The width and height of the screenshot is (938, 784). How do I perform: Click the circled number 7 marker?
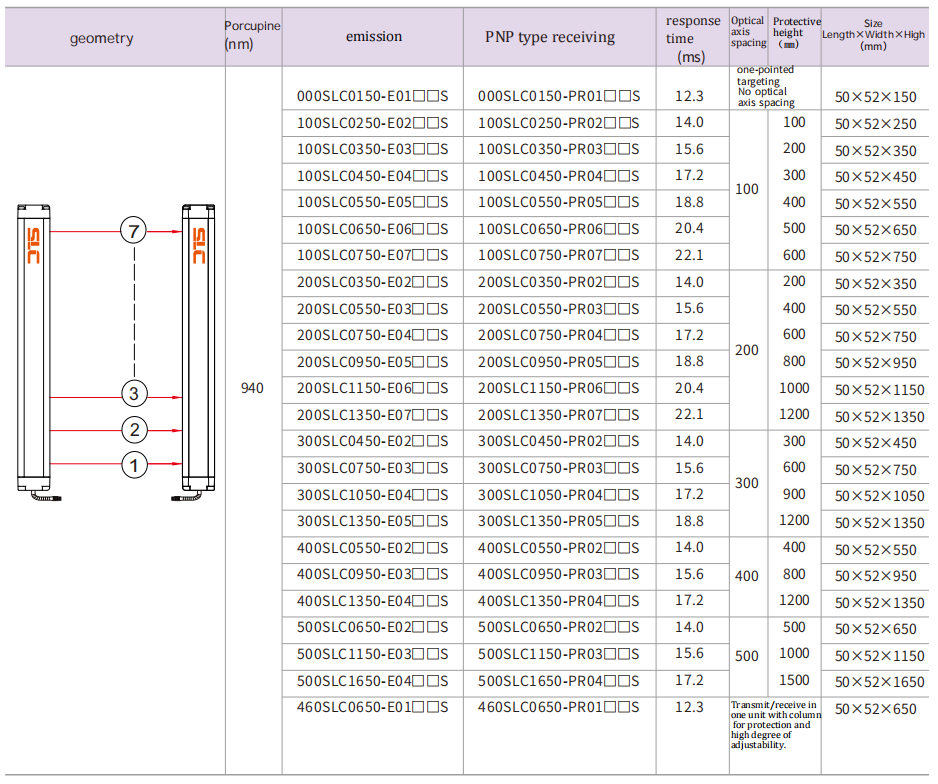[133, 231]
